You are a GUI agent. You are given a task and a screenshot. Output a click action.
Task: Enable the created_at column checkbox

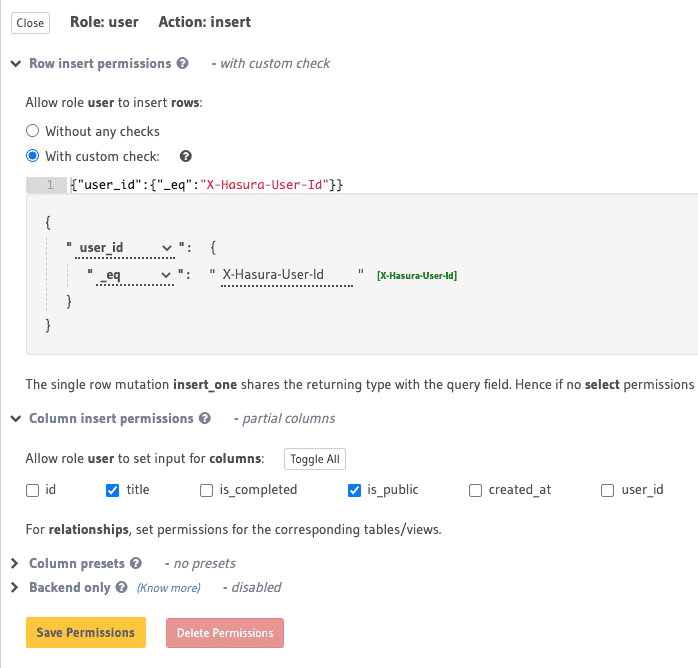(475, 490)
